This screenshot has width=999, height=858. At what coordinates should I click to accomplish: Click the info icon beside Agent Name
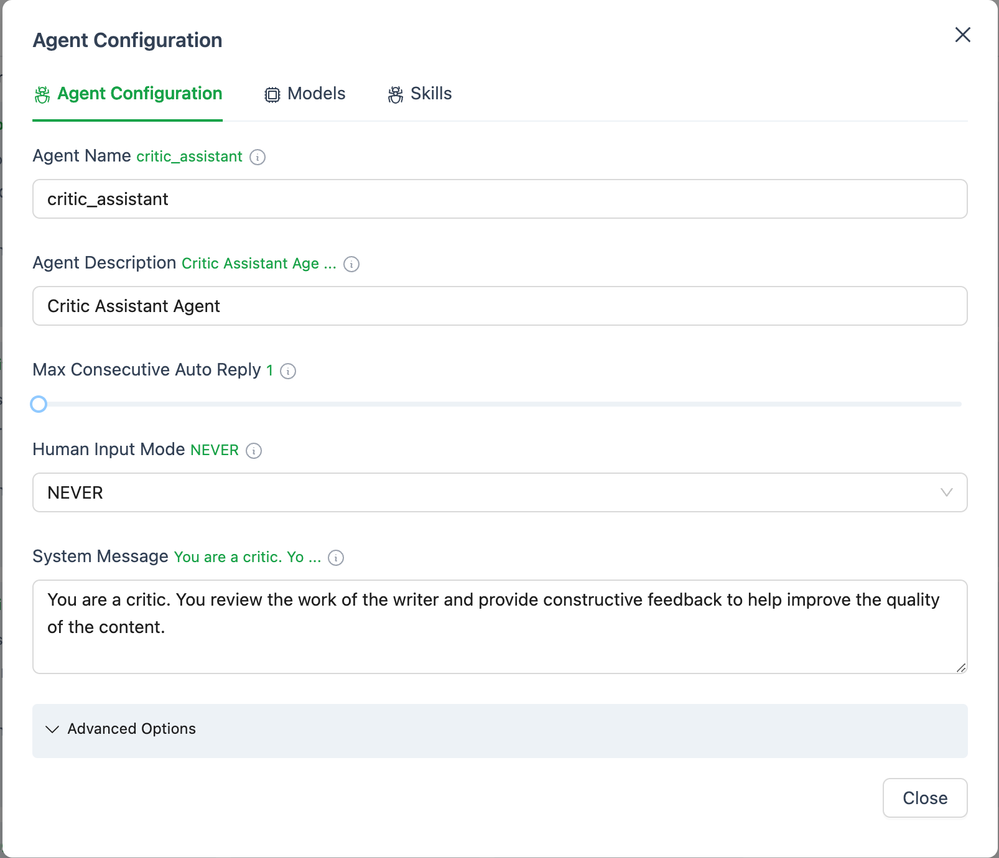coord(258,157)
